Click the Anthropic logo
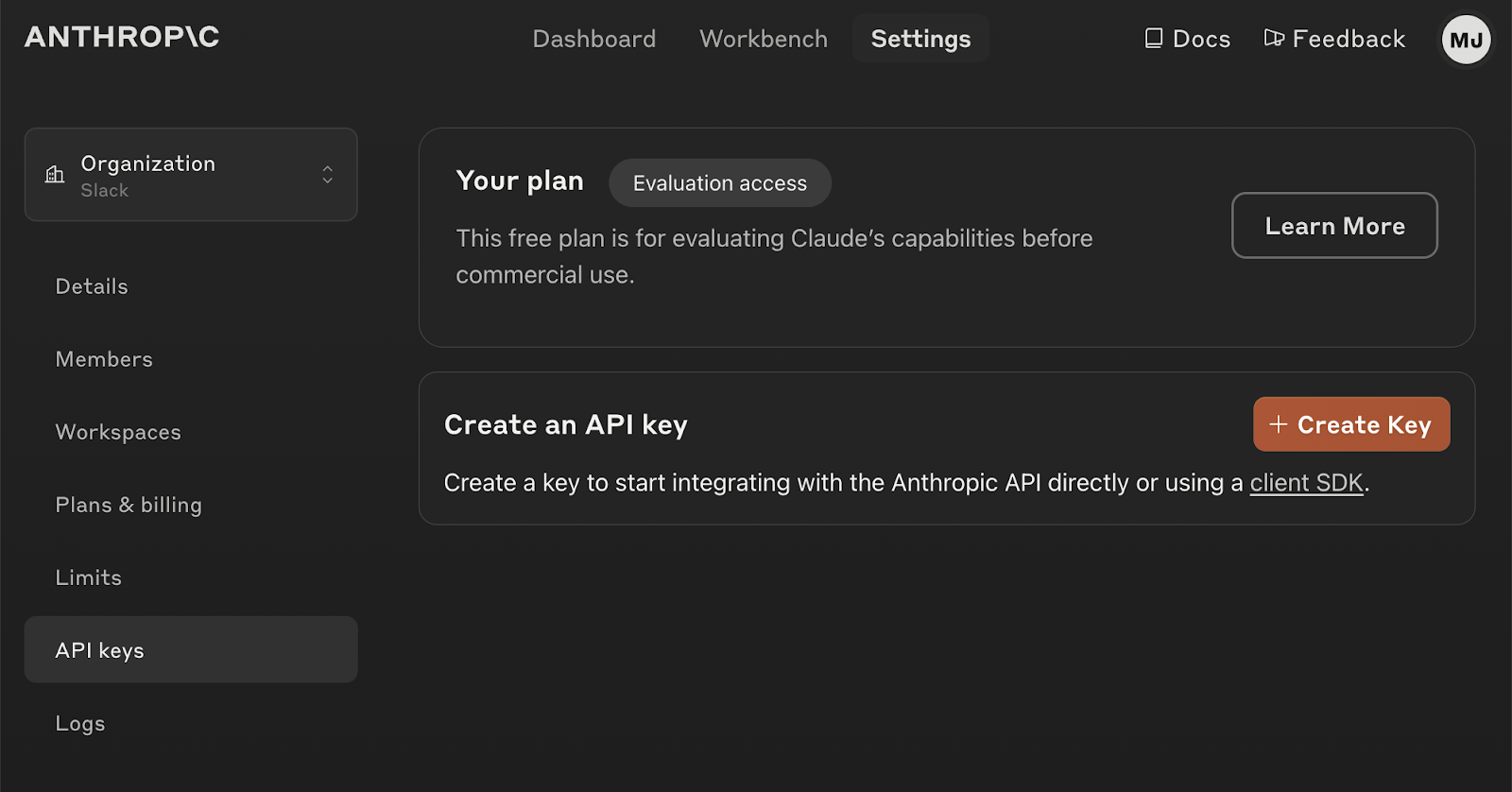The width and height of the screenshot is (1512, 792). (x=122, y=37)
